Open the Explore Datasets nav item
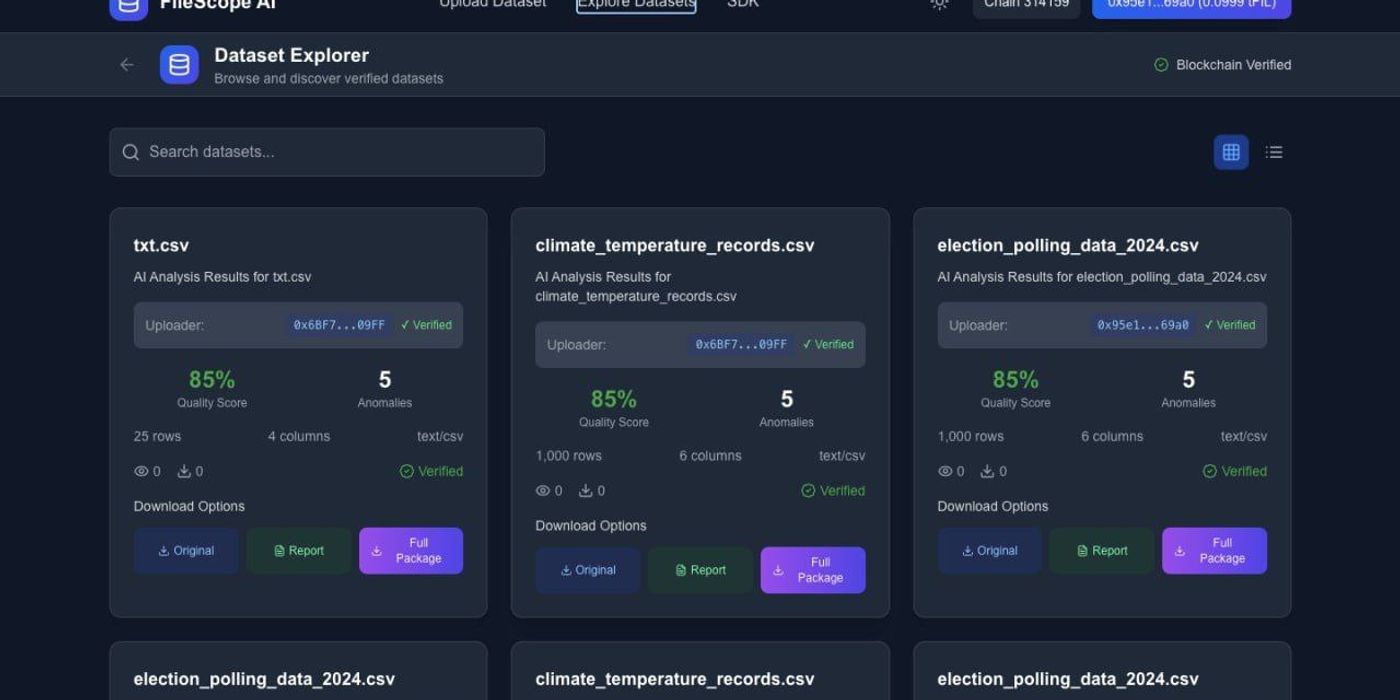The width and height of the screenshot is (1400, 700). point(636,4)
